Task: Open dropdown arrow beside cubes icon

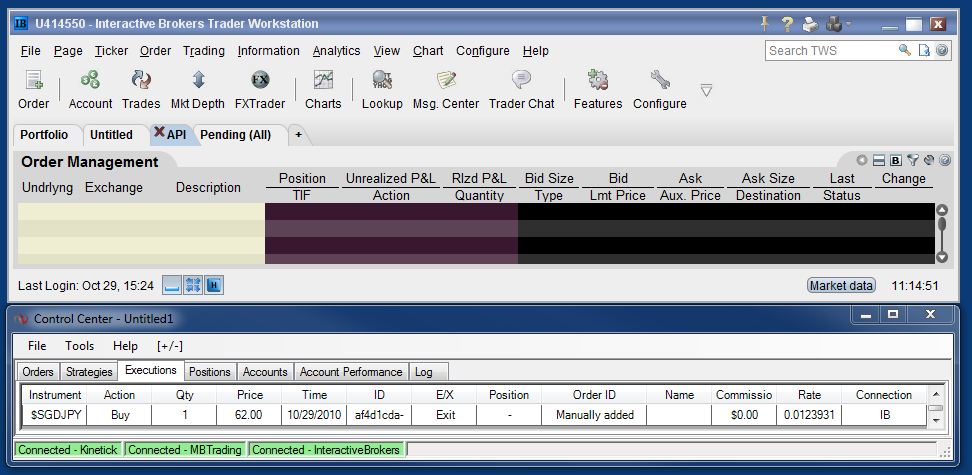Action: point(848,24)
